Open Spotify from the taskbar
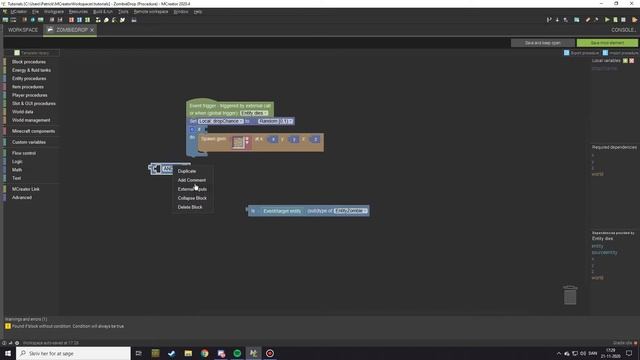The image size is (640, 360). (237, 353)
